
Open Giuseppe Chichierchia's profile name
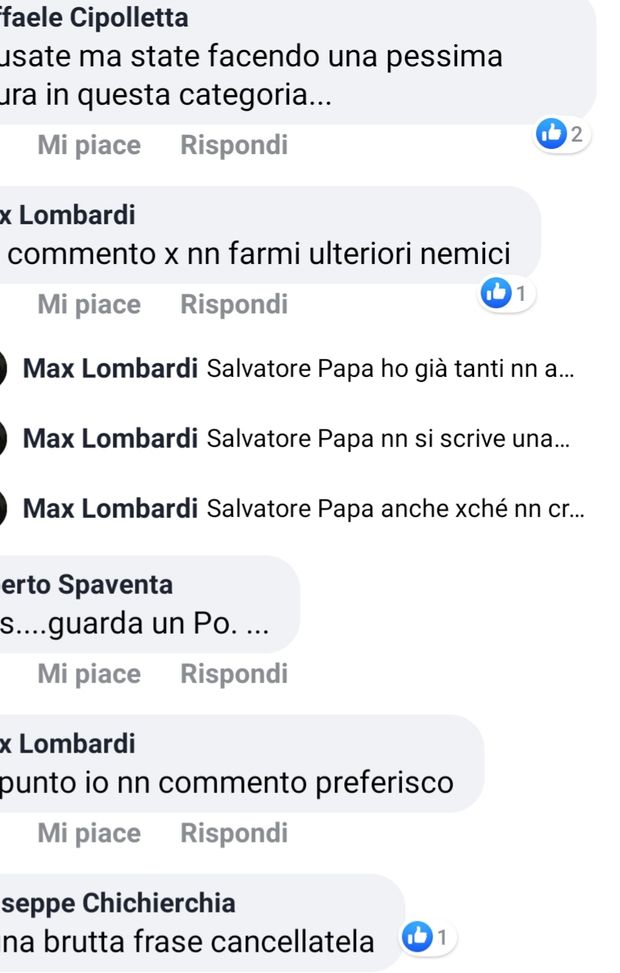click(x=117, y=902)
